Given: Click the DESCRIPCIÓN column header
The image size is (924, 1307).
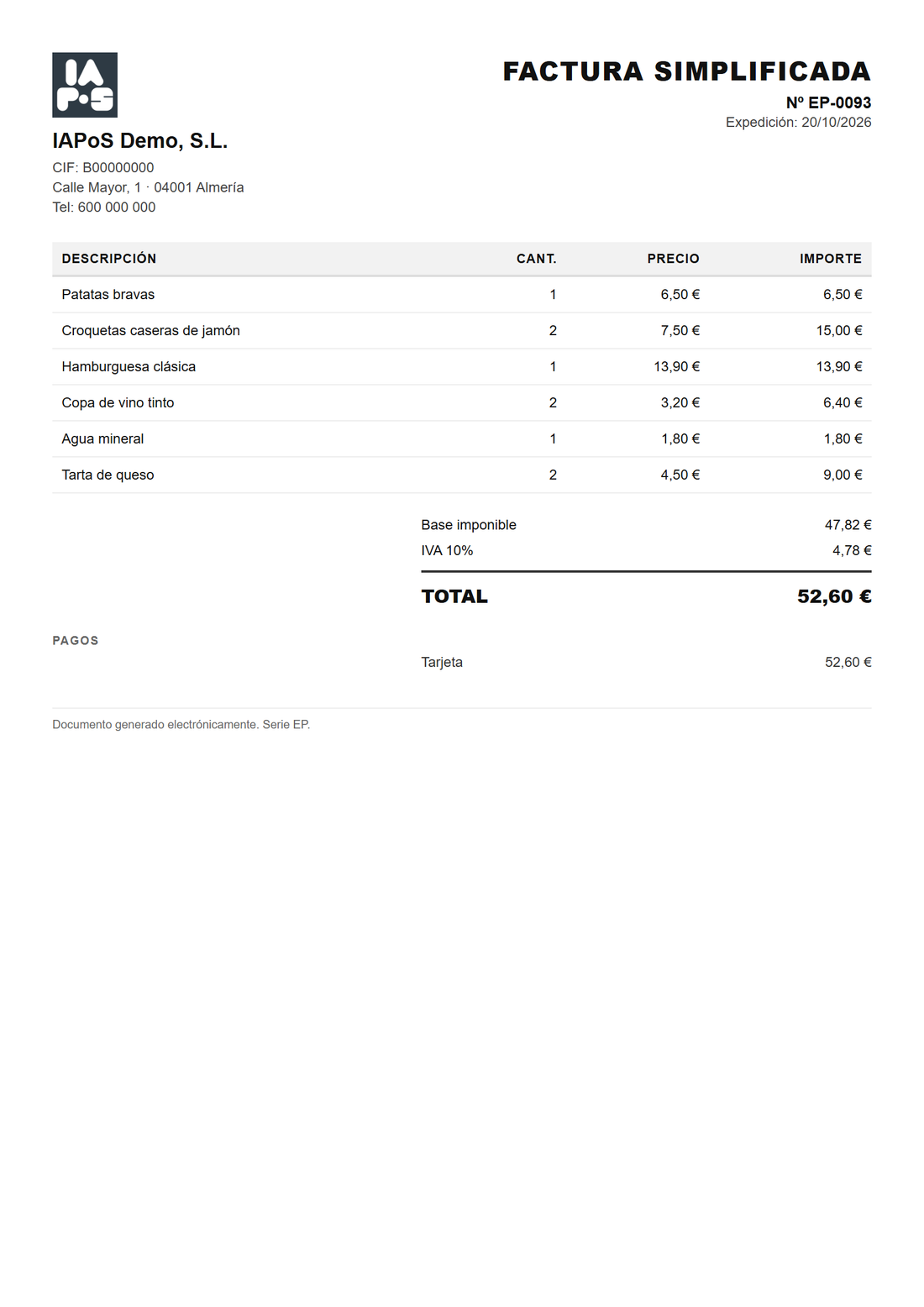Looking at the screenshot, I should (x=109, y=259).
